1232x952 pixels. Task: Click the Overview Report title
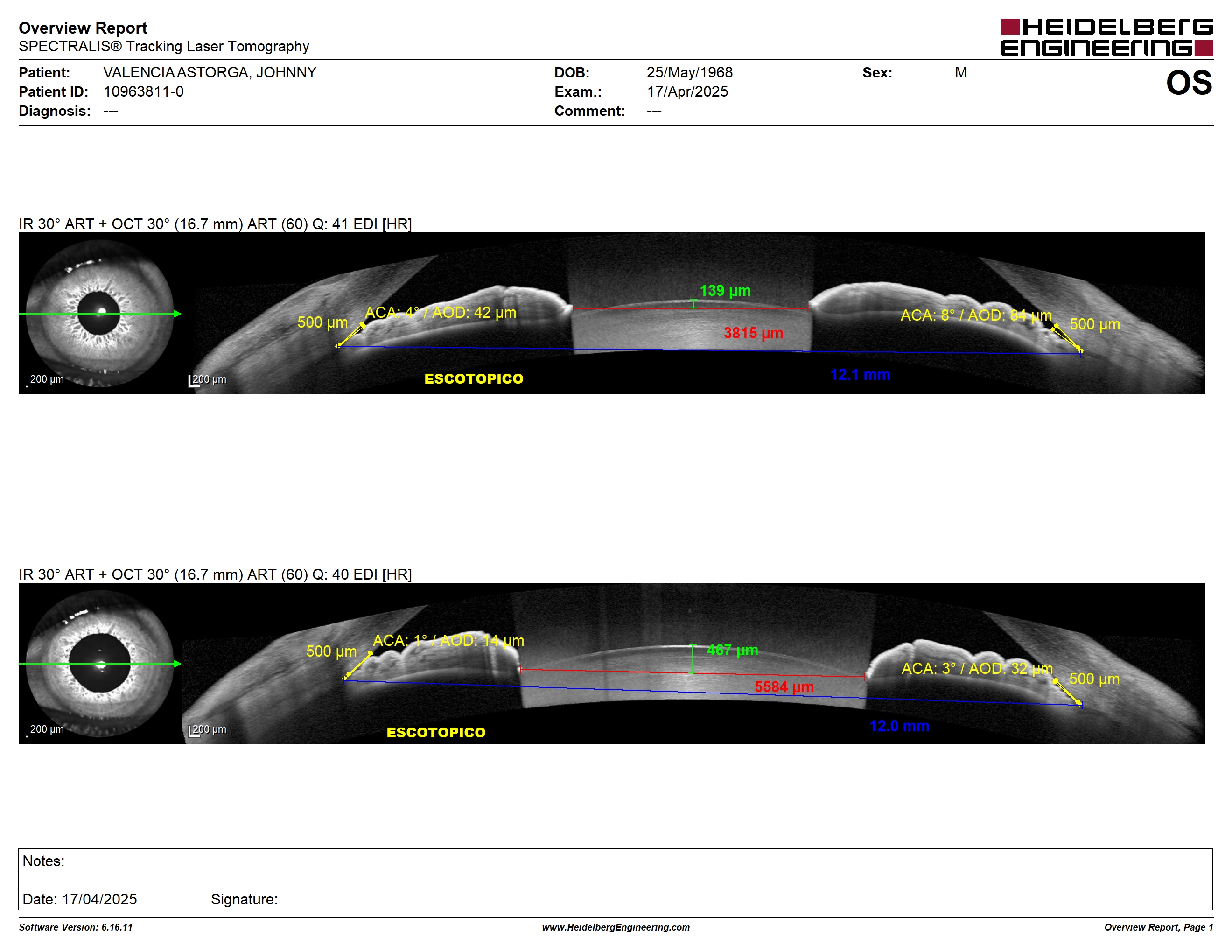[83, 28]
